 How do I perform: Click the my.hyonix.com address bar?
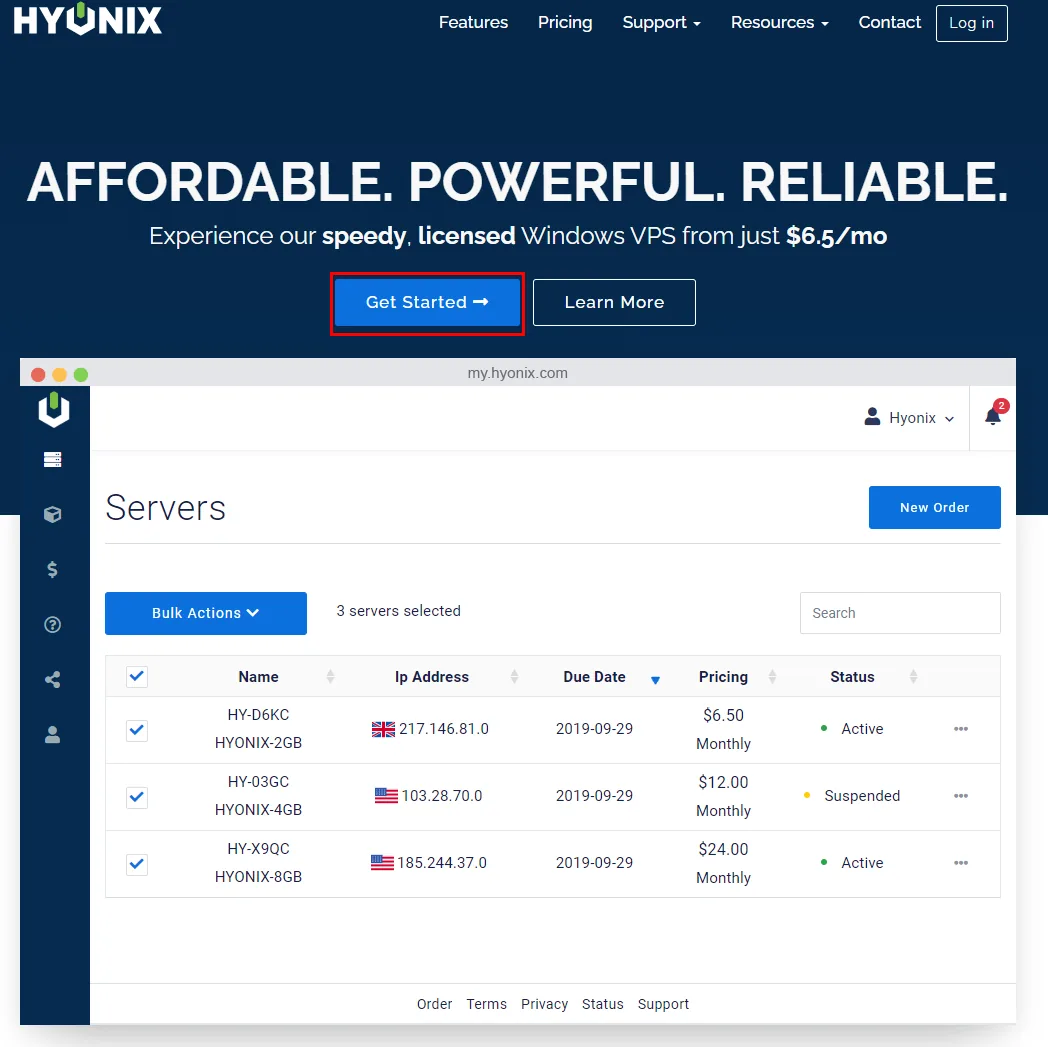pos(517,373)
